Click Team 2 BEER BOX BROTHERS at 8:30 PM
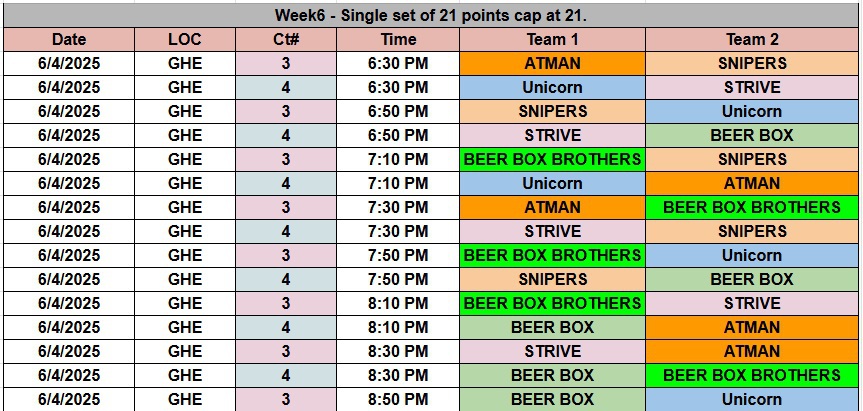 pyautogui.click(x=752, y=375)
